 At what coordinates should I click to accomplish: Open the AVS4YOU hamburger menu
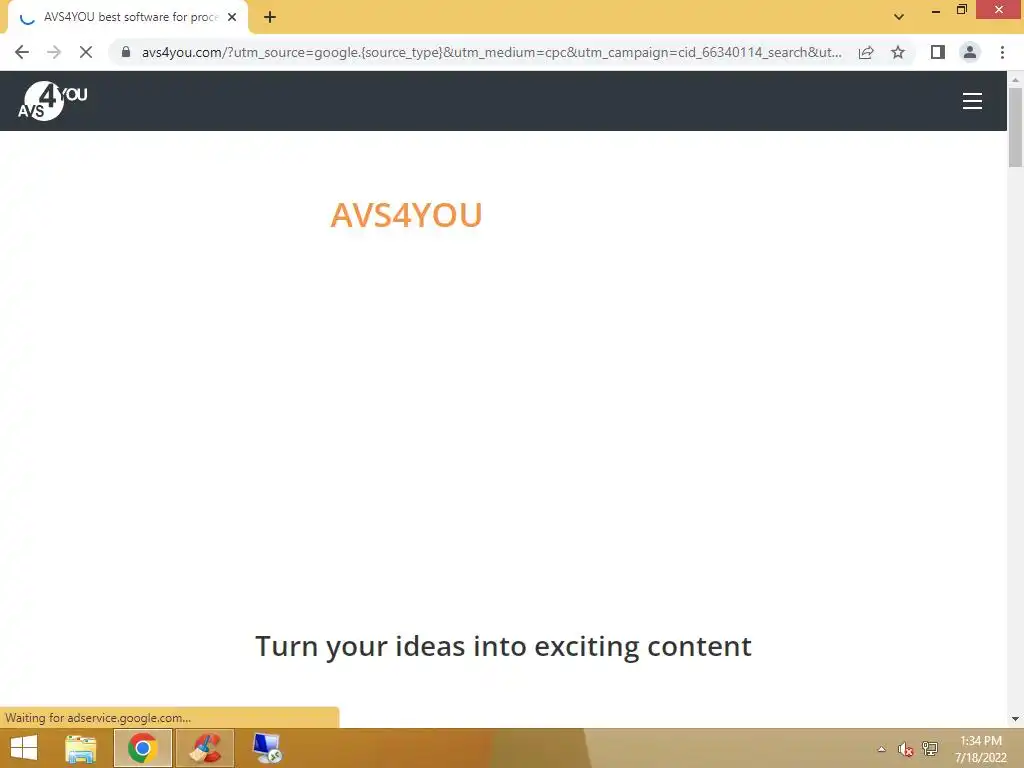pyautogui.click(x=972, y=101)
